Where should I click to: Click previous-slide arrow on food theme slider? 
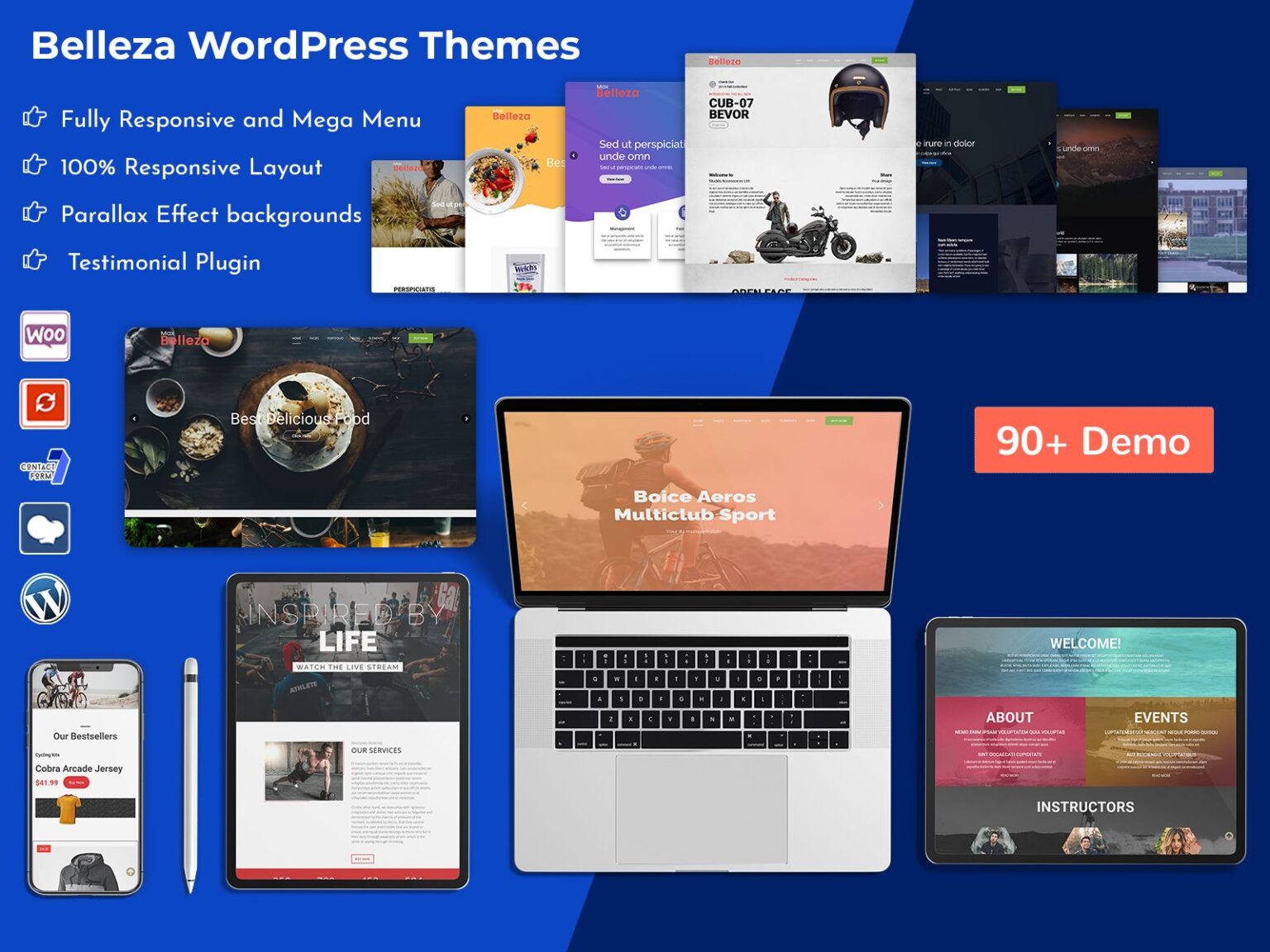tap(135, 418)
